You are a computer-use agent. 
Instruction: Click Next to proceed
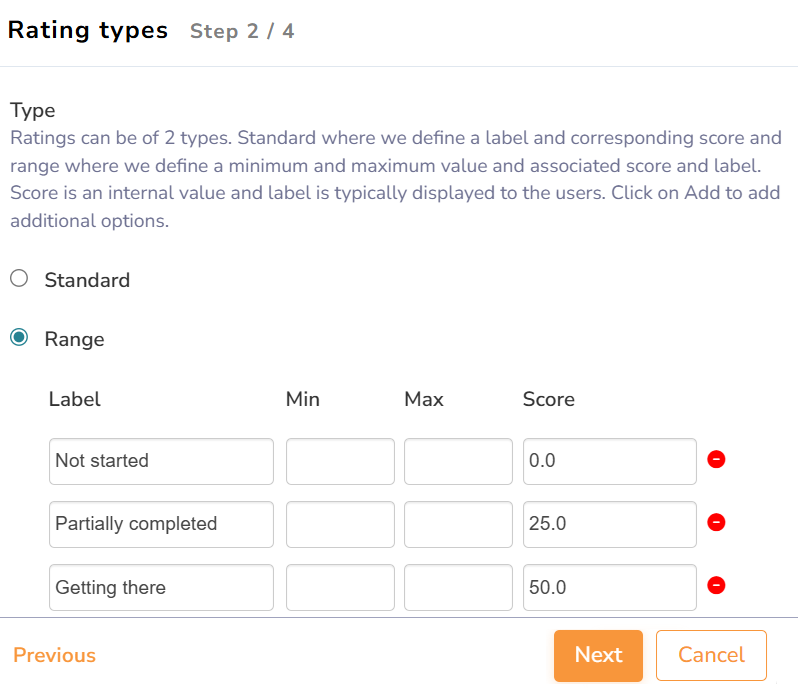pyautogui.click(x=598, y=655)
